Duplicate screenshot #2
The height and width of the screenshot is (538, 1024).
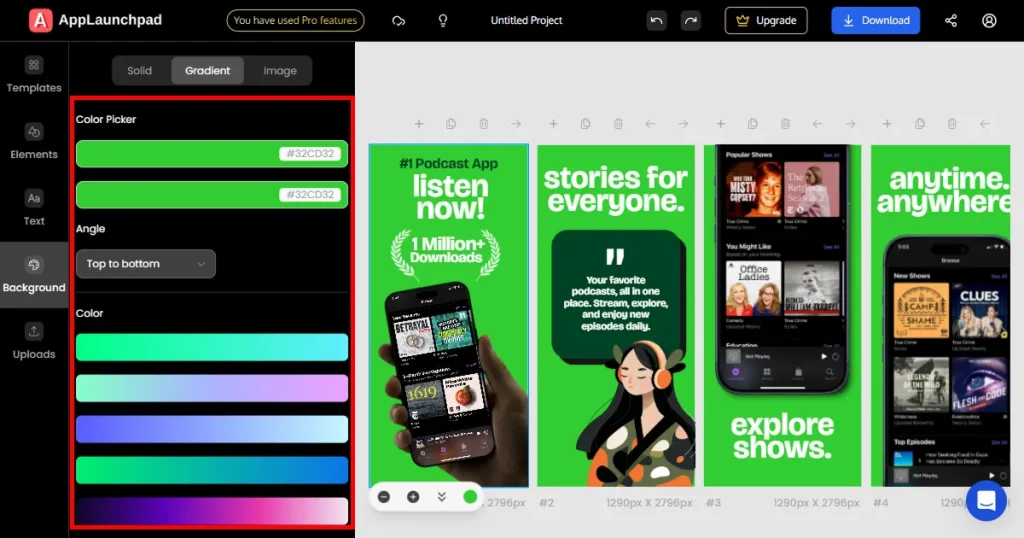click(585, 123)
